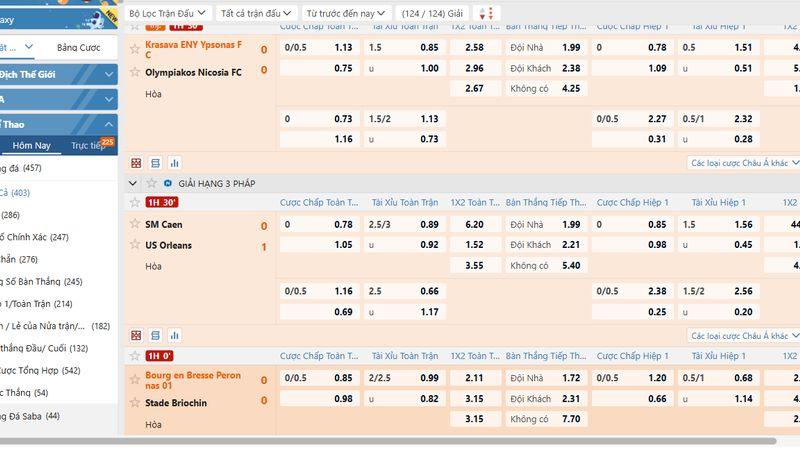Bet SM Caen handicap odds 0.78

(318, 224)
